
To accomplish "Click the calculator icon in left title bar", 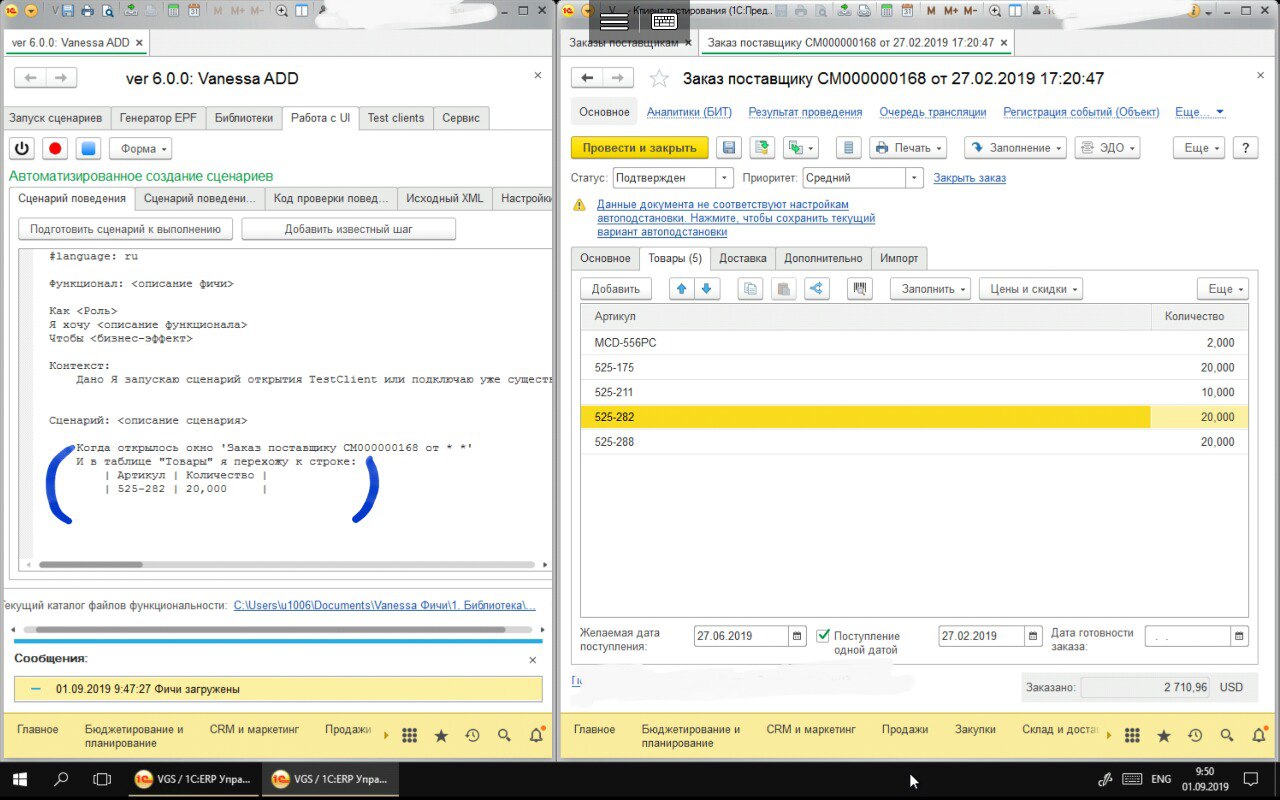I will pyautogui.click(x=173, y=11).
